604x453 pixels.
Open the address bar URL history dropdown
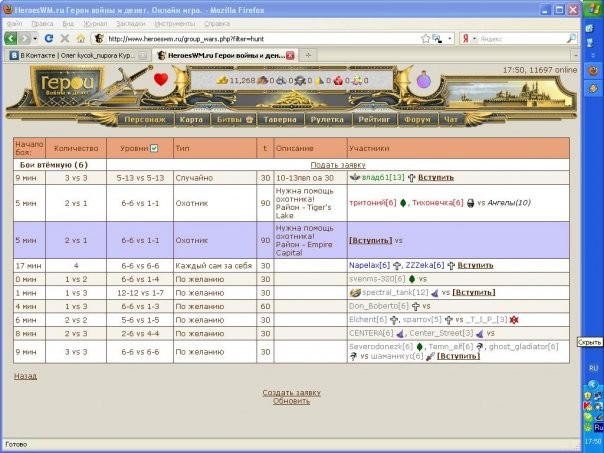click(449, 38)
